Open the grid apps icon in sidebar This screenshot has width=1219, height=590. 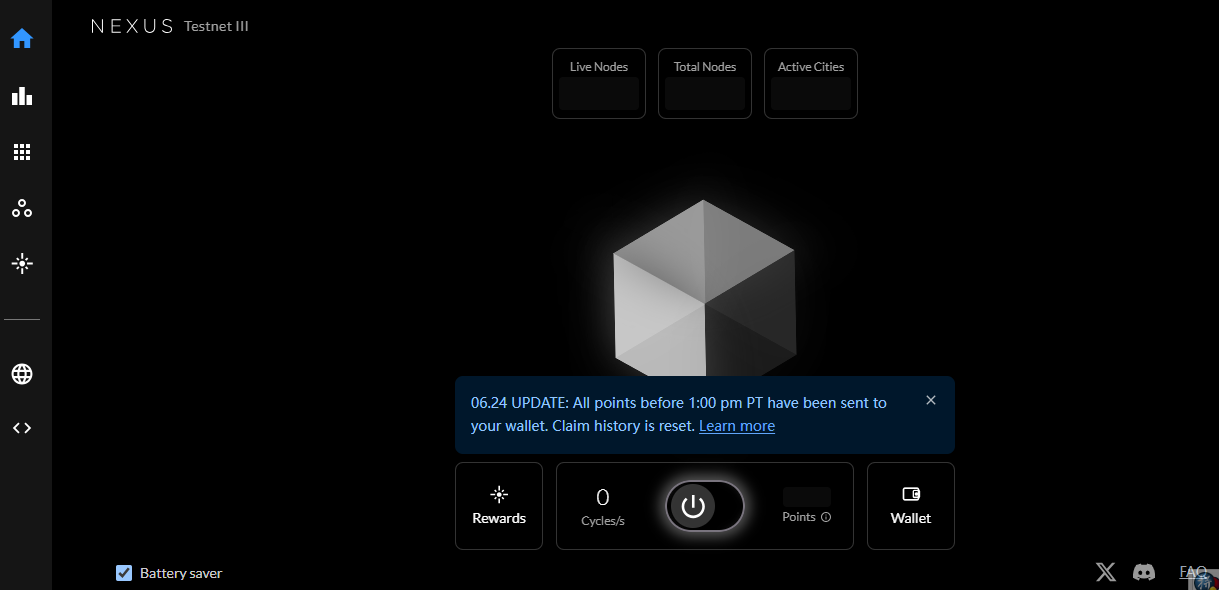(x=22, y=152)
